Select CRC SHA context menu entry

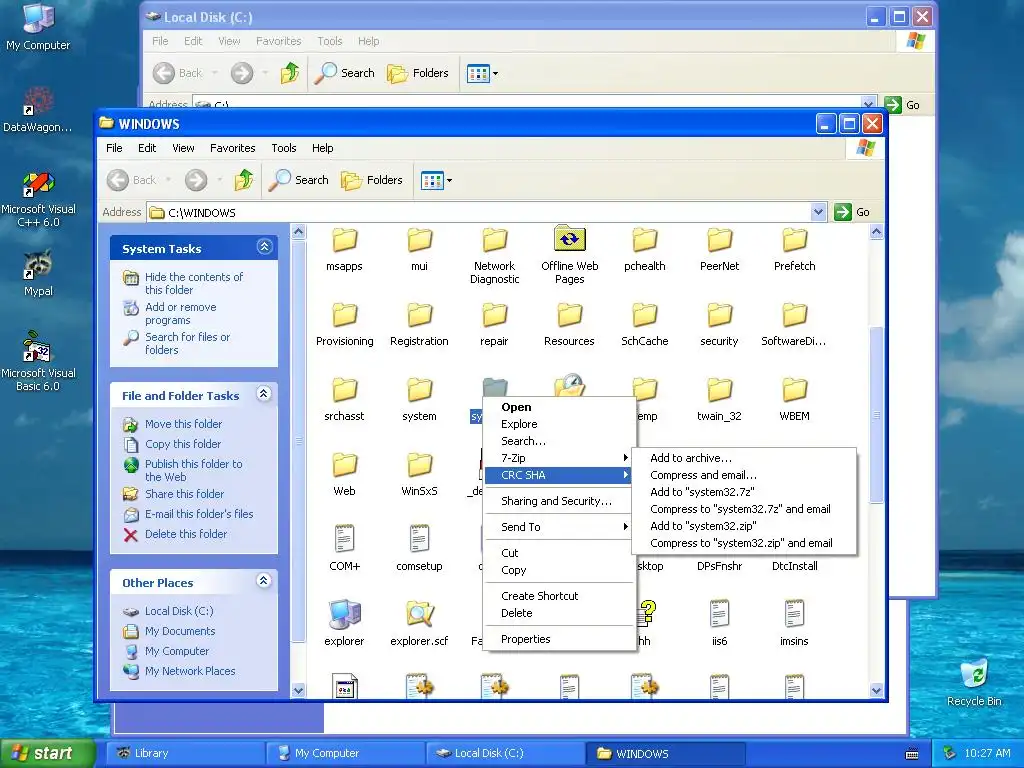(x=560, y=475)
